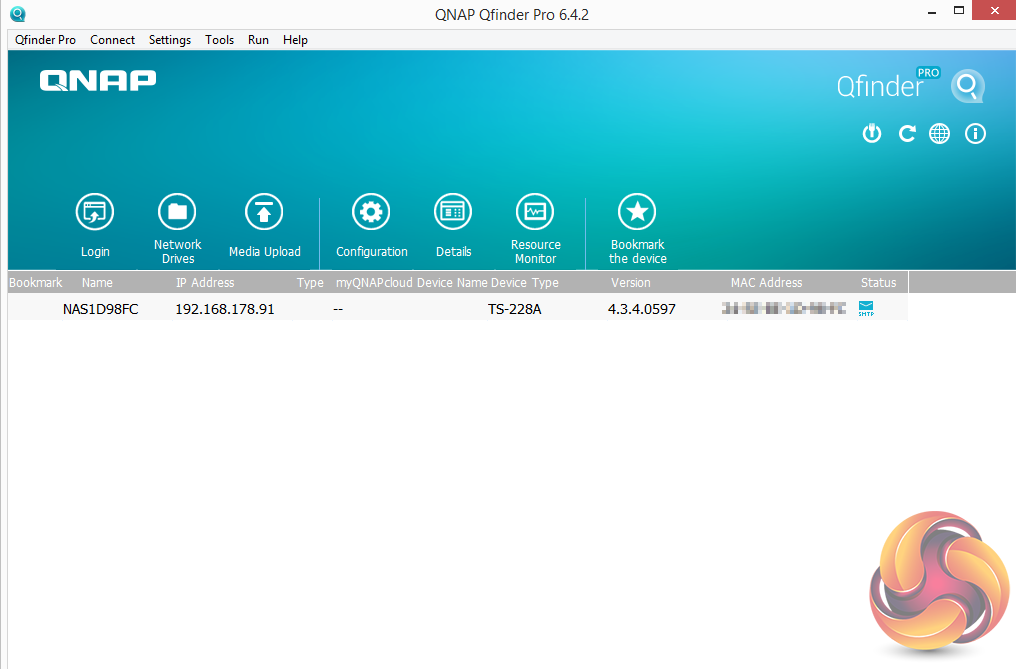Screen dimensions: 1016x669
Task: Click version 4.3.4.0597 cell
Action: click(641, 309)
